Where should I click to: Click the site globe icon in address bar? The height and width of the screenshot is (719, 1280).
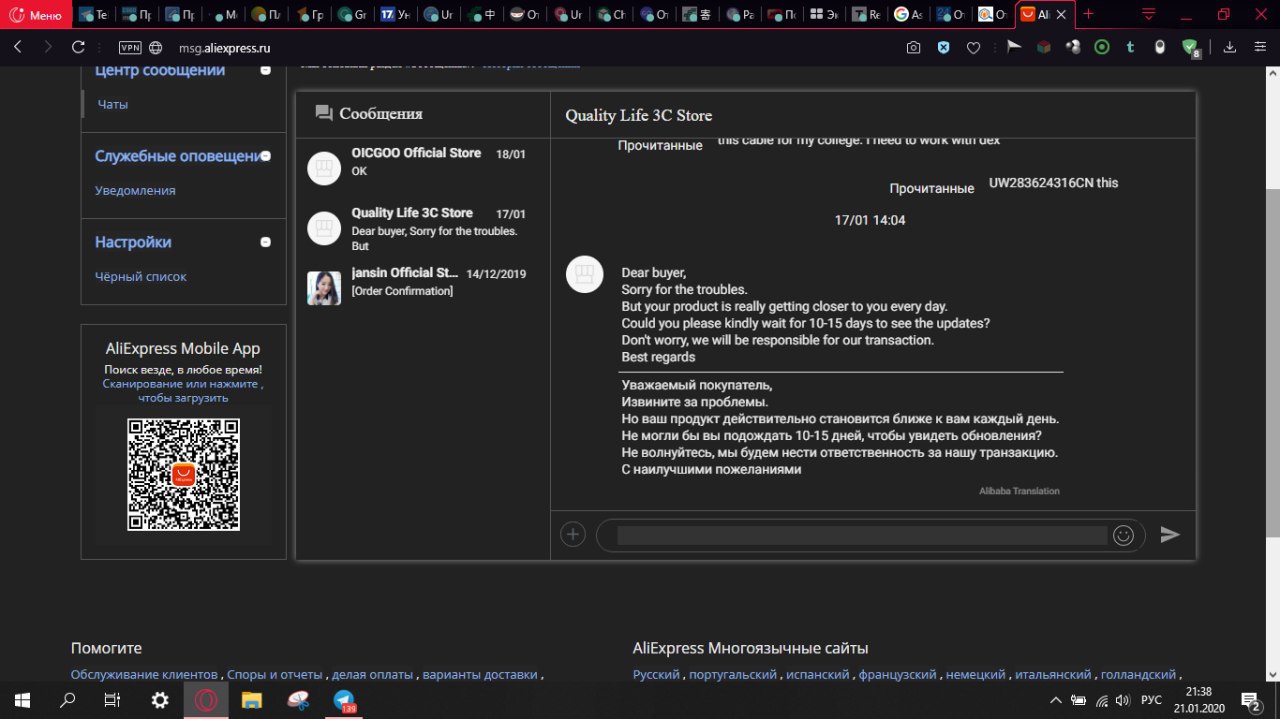coord(156,47)
